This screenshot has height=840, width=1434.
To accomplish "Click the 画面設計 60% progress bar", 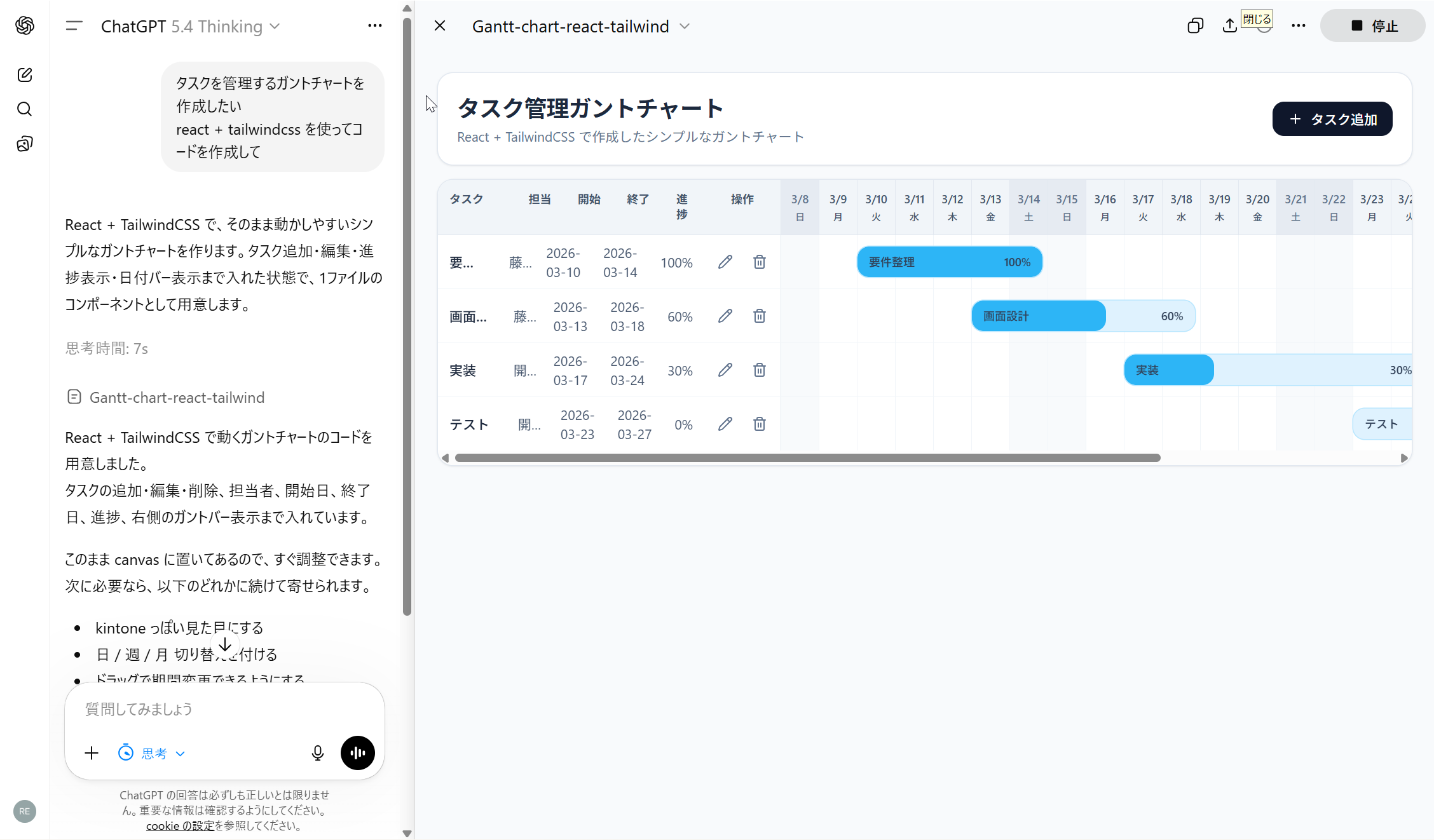I will pos(1083,316).
